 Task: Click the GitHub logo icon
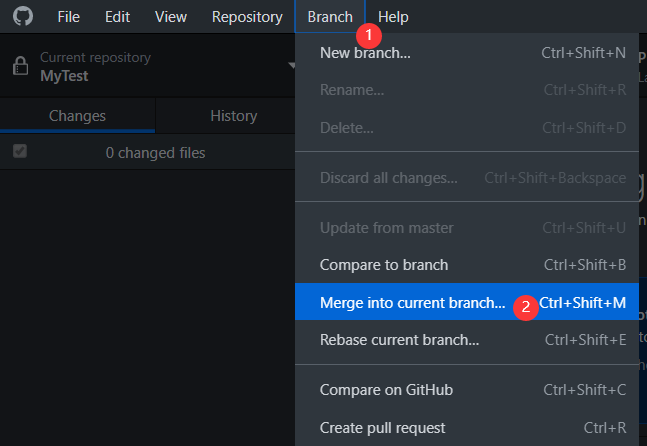click(22, 17)
